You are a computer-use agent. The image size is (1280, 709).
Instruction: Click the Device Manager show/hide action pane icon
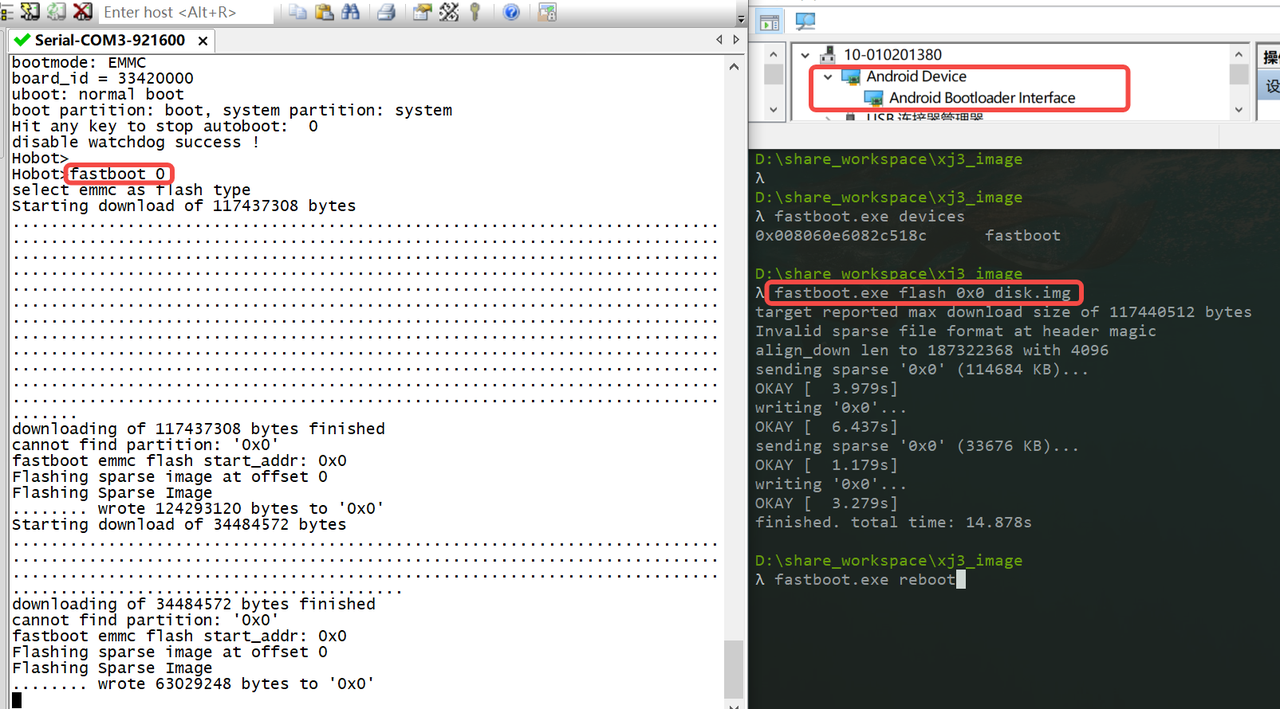coord(769,21)
